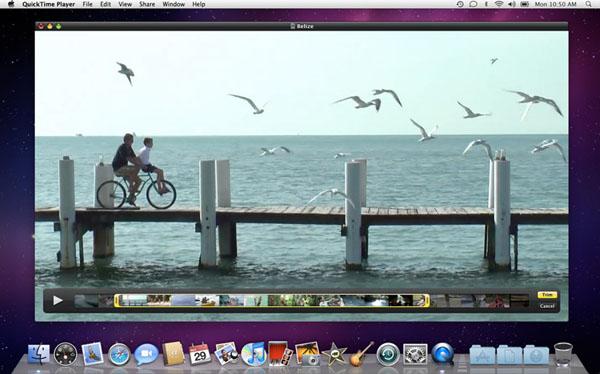
Task: Open the Window menu
Action: point(174,4)
